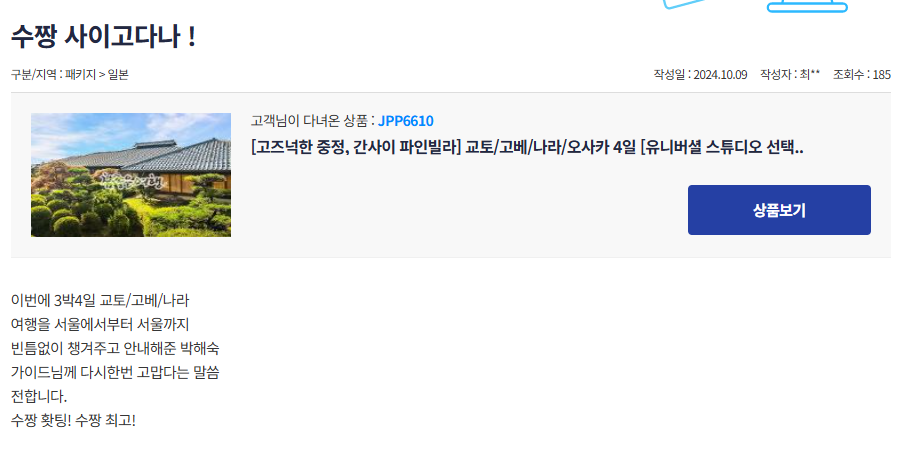Screen dimensions: 907x453
Task: Click the line 수짱 홧팅! 수짱 최고!
Action: [x=73, y=421]
